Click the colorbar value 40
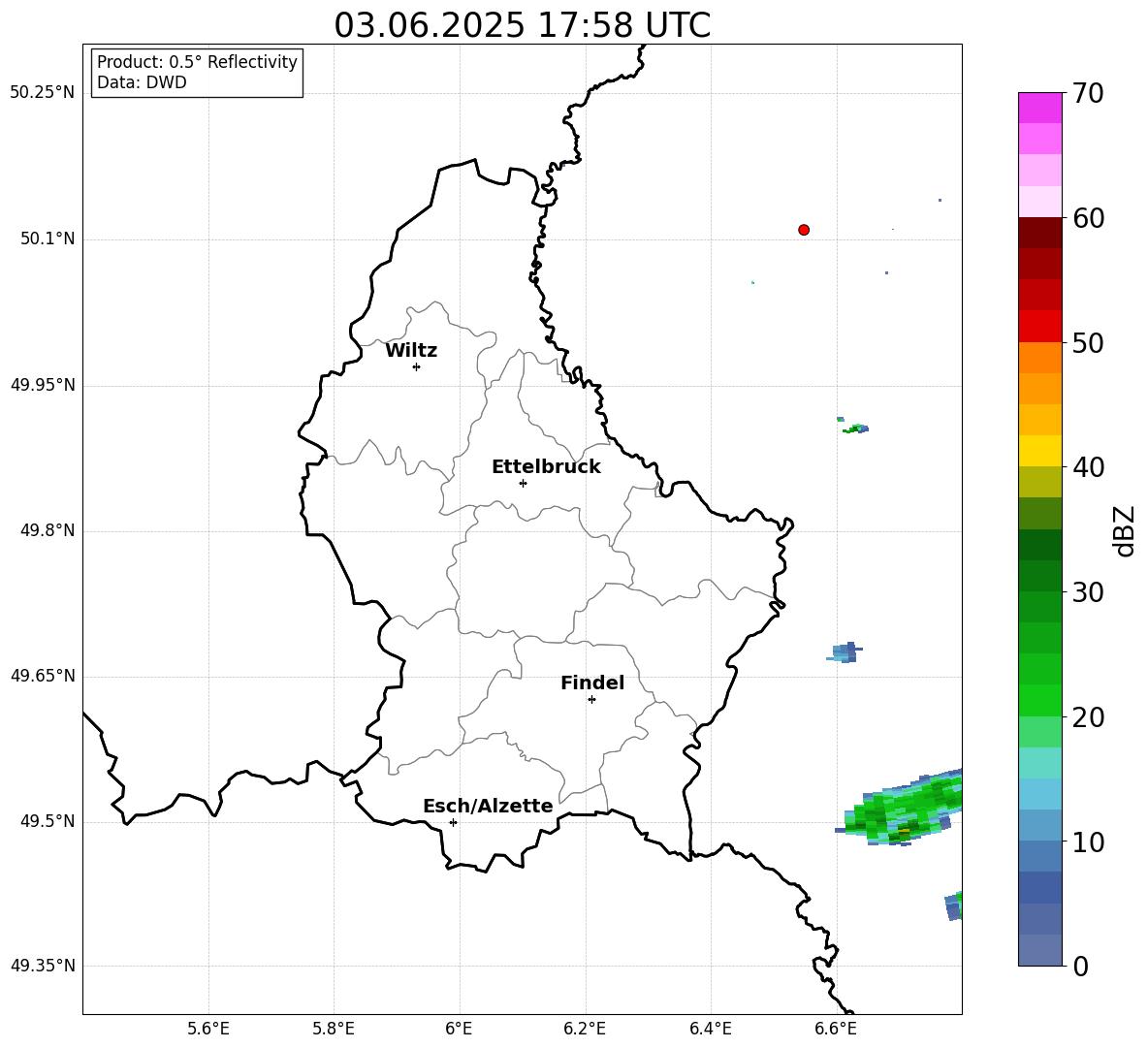The width and height of the screenshot is (1148, 1048). coord(1088,467)
